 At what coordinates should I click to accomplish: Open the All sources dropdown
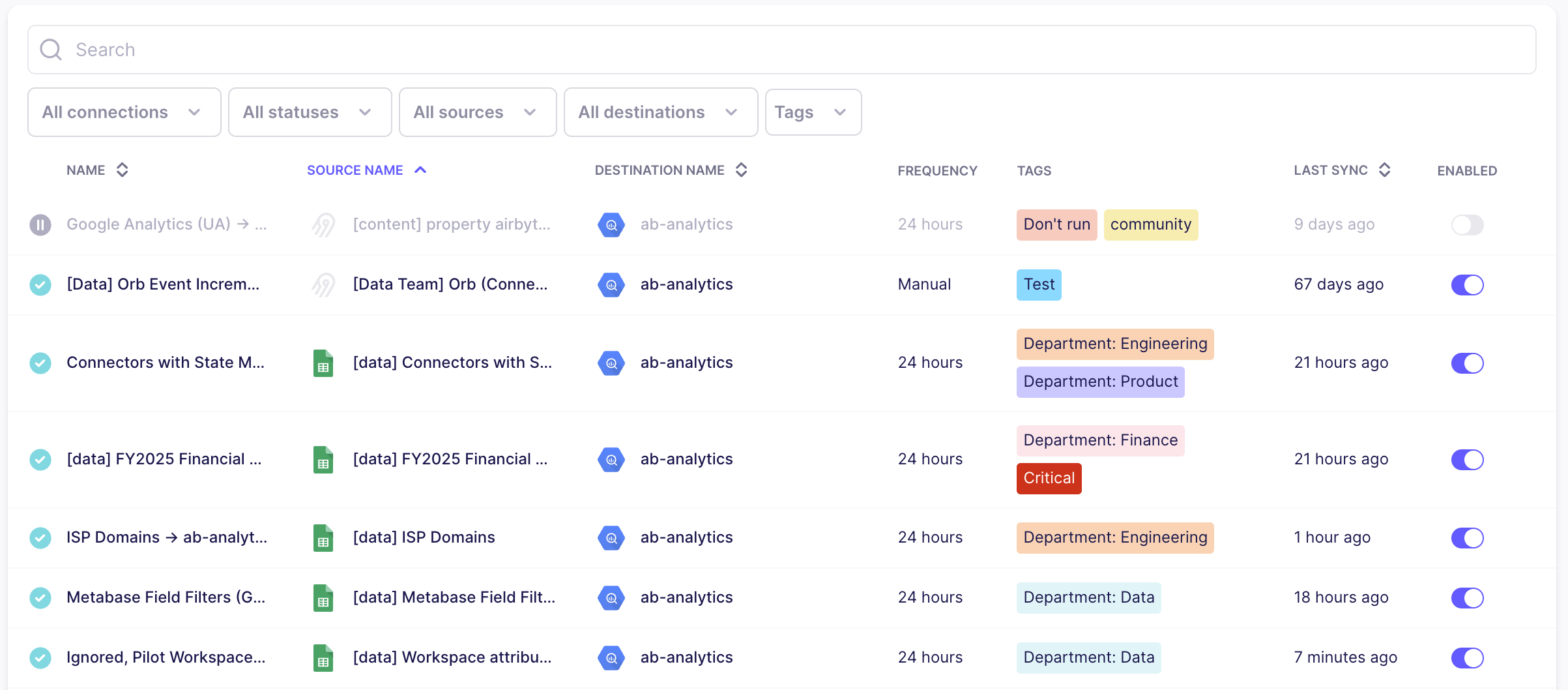pyautogui.click(x=477, y=112)
